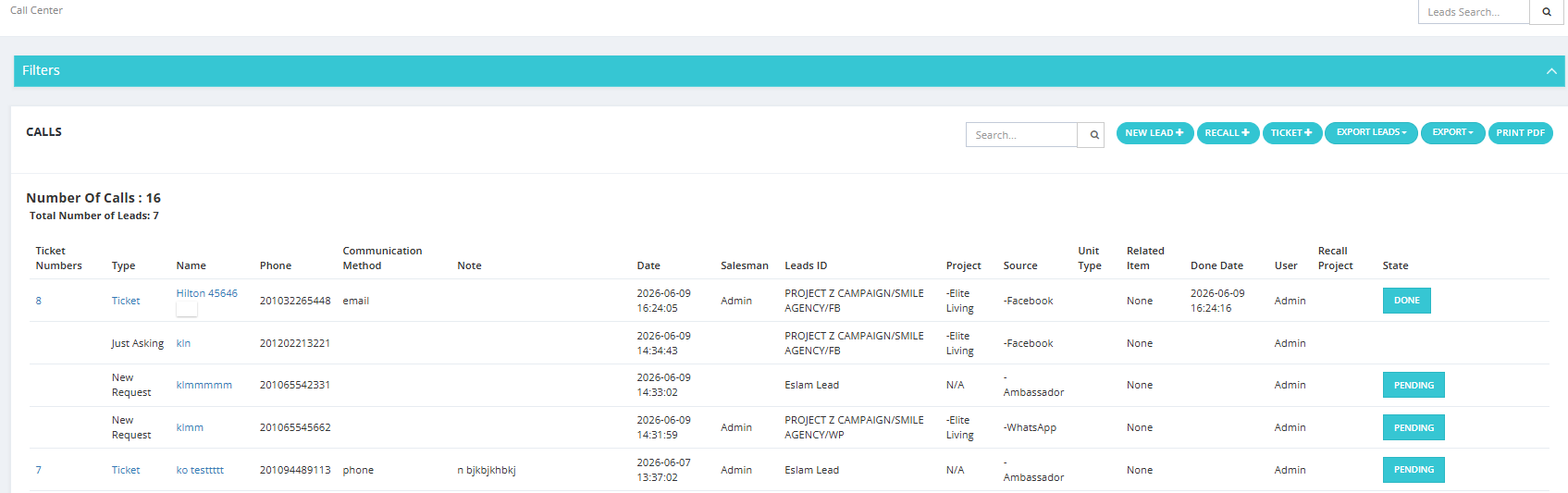Click the Date column header
The height and width of the screenshot is (493, 1568).
coord(648,265)
